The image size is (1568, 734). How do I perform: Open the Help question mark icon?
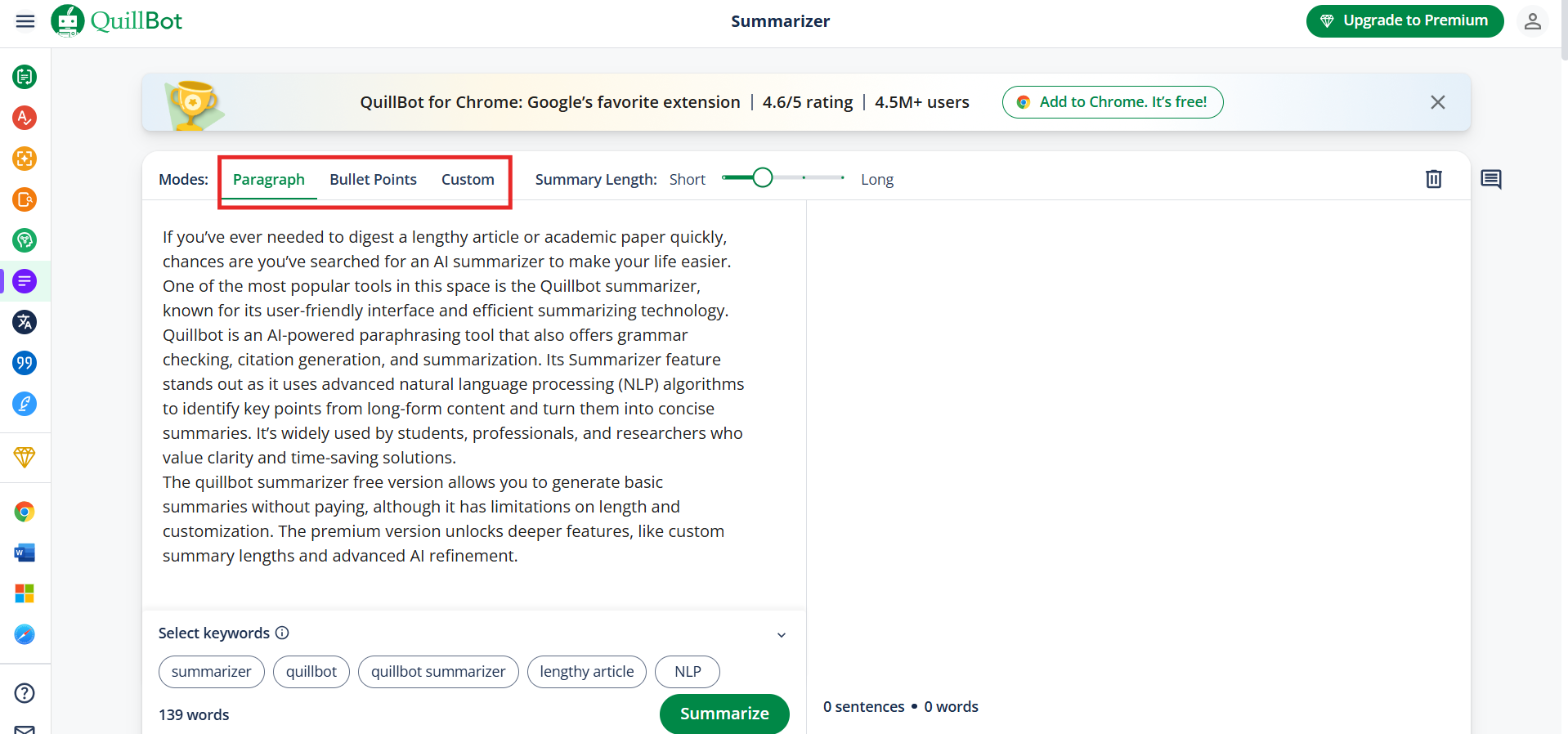tap(25, 693)
